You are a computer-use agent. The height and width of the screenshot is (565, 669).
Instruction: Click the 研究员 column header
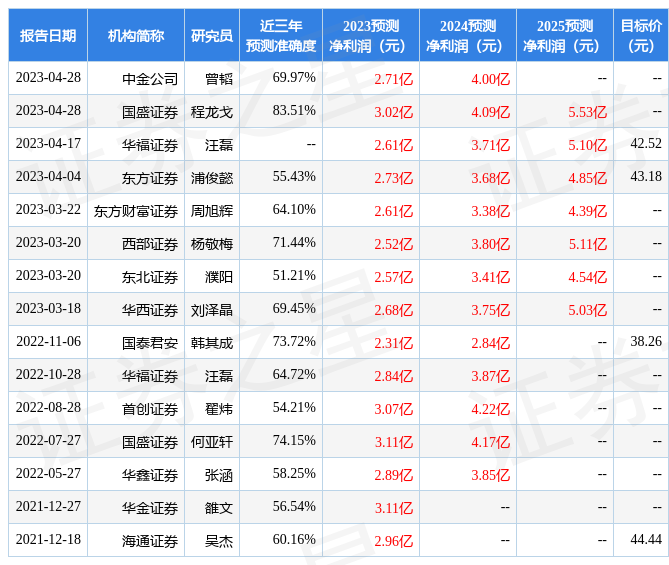point(212,35)
